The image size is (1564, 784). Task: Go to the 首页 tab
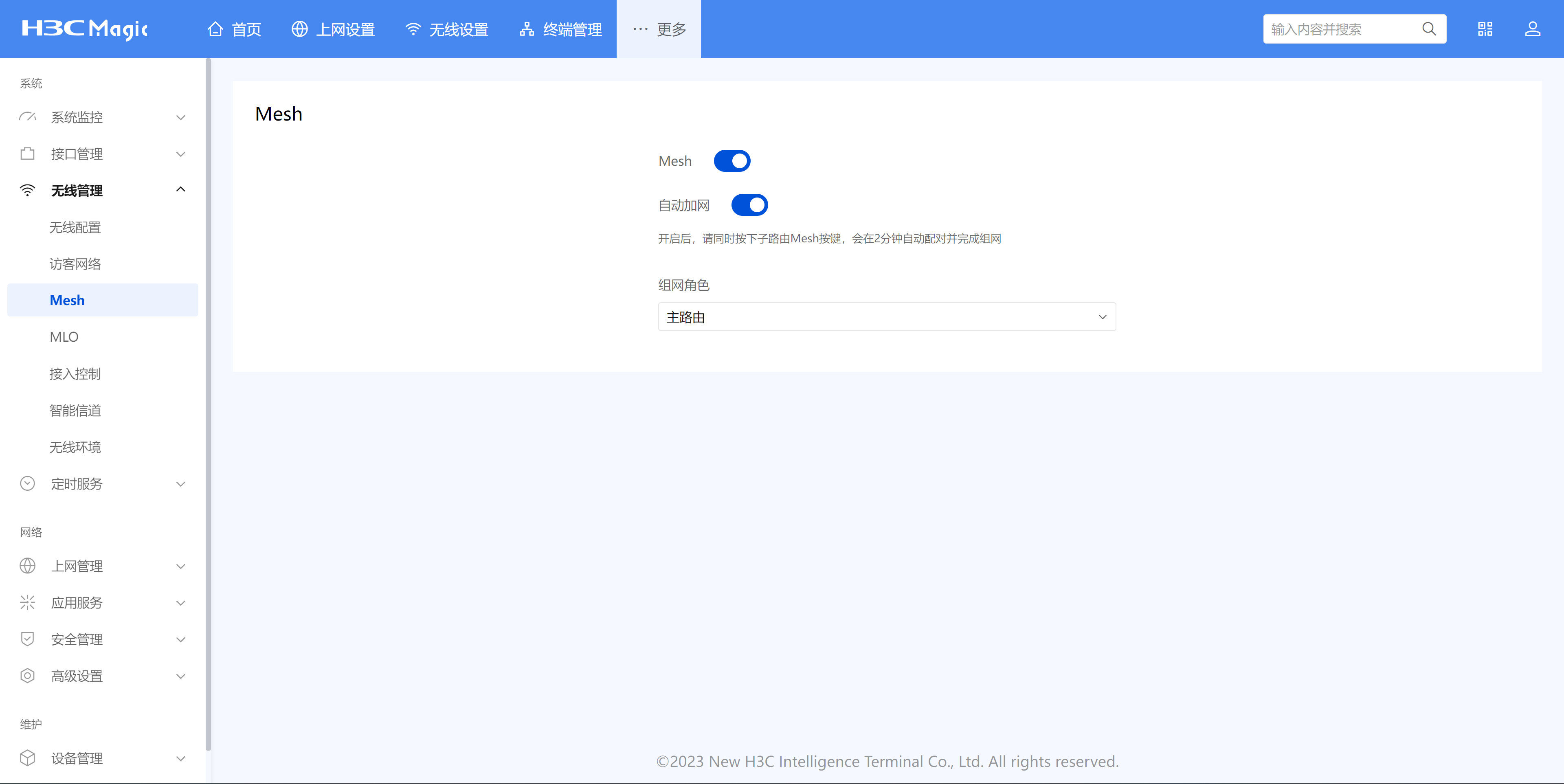click(x=234, y=29)
